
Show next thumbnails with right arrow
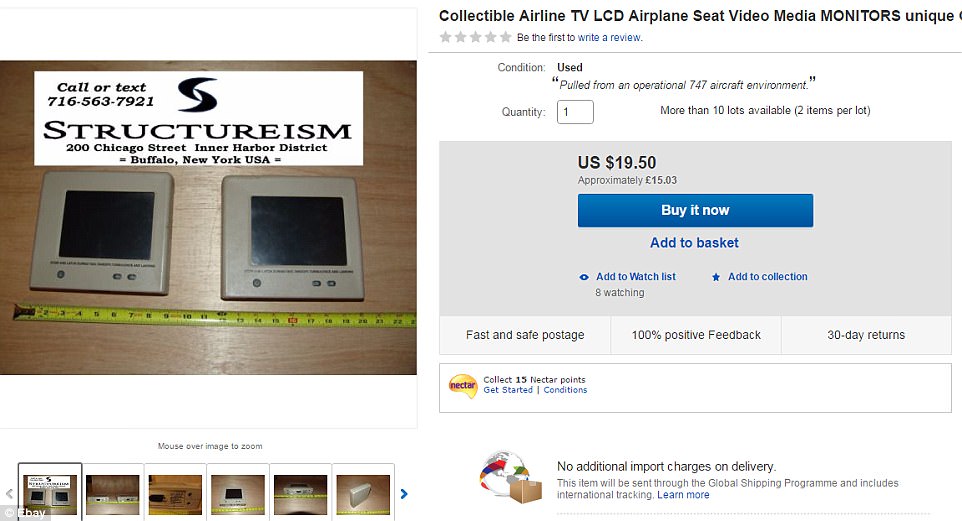pyautogui.click(x=404, y=493)
